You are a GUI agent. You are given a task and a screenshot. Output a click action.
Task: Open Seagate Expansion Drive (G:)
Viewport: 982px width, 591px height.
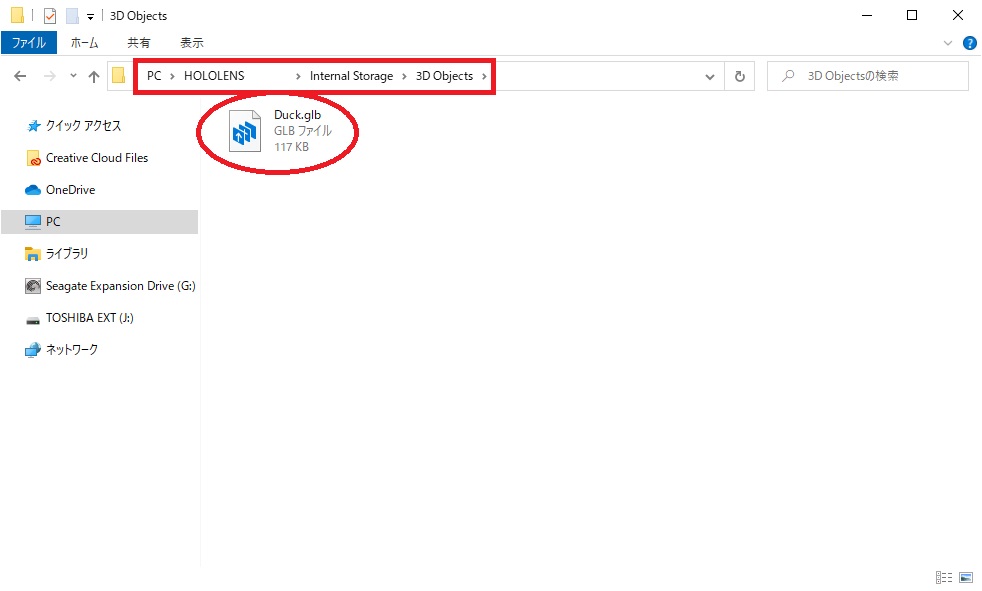(x=120, y=285)
